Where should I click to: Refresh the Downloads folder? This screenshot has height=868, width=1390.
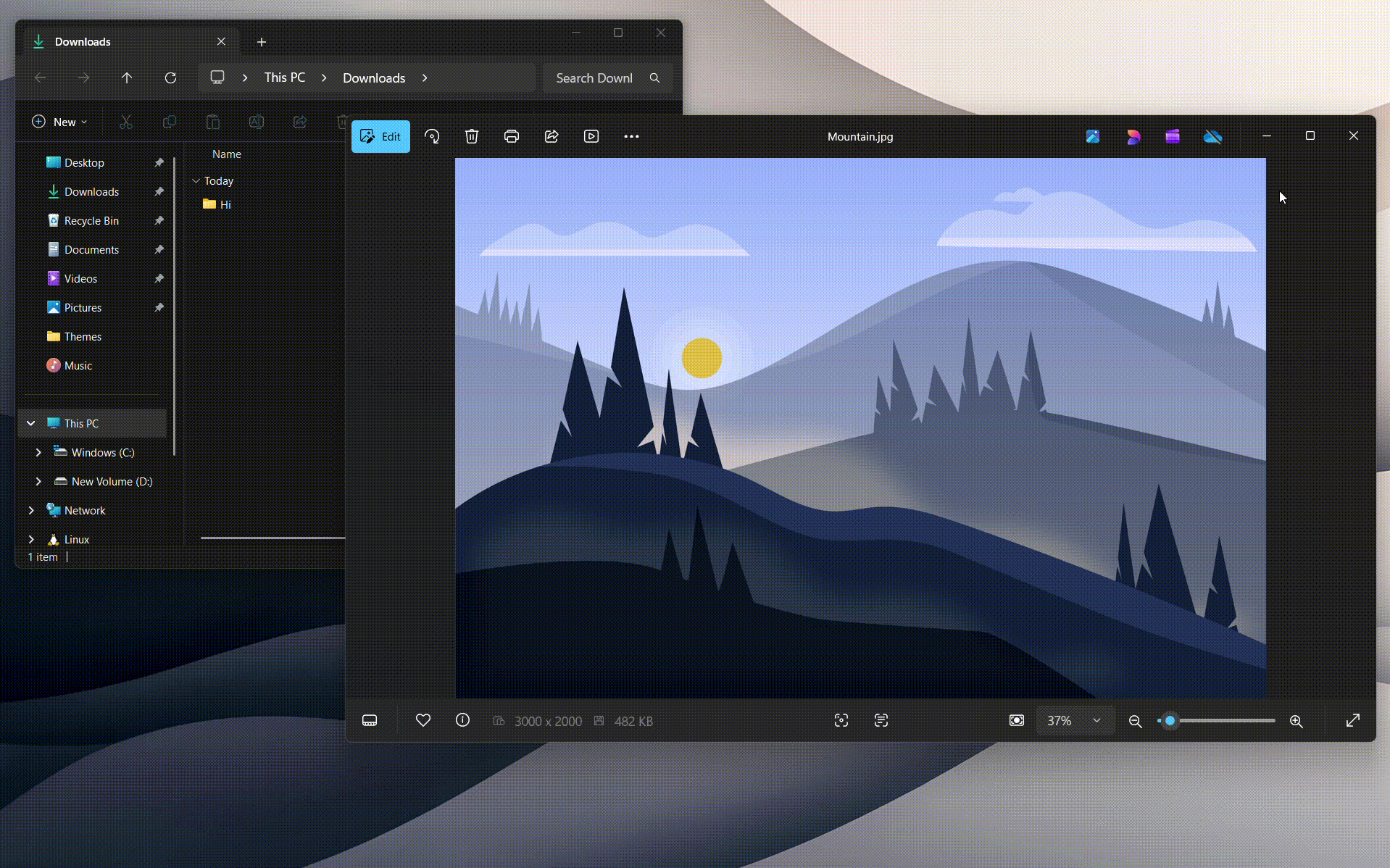point(170,78)
